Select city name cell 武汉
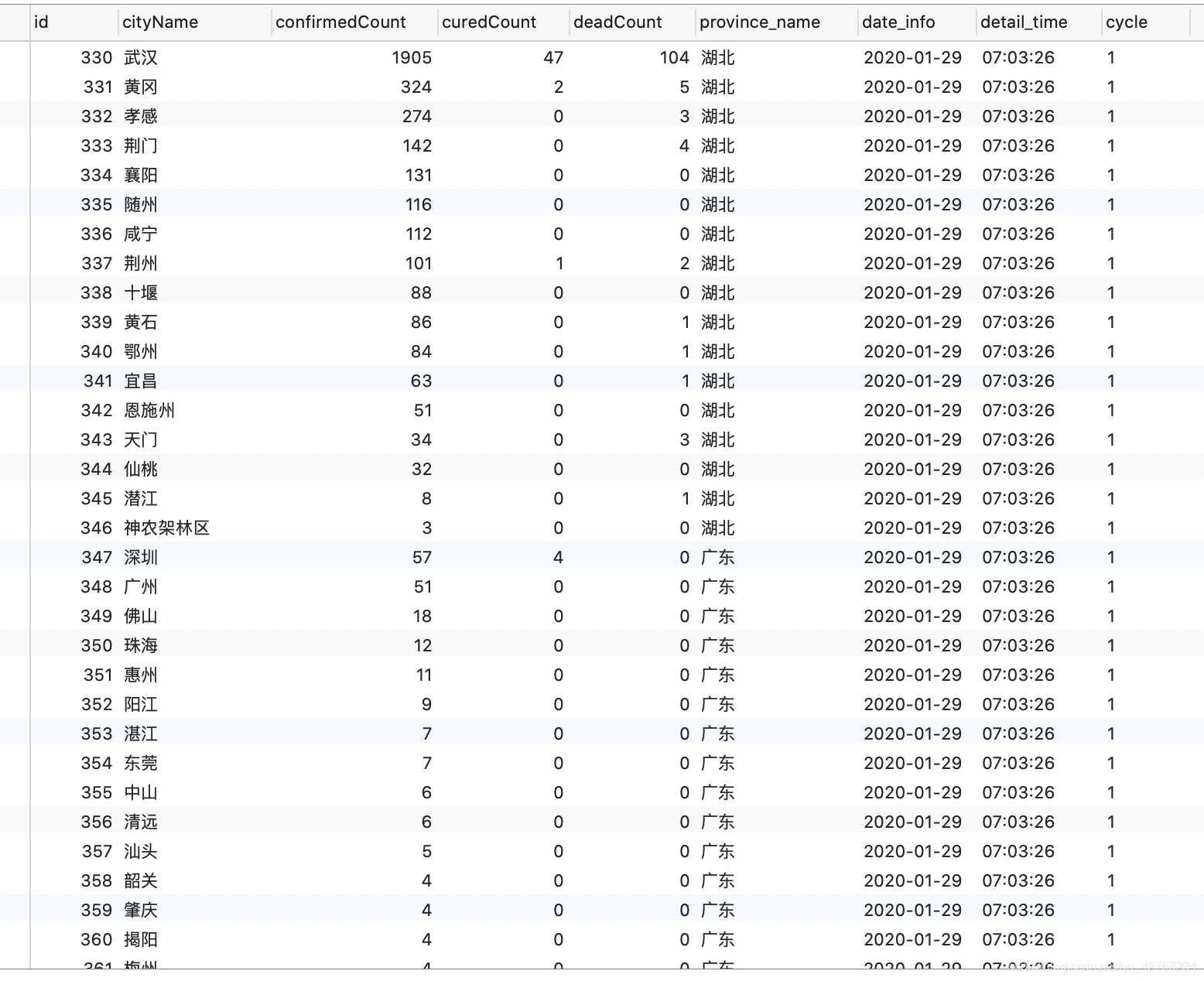 click(141, 57)
